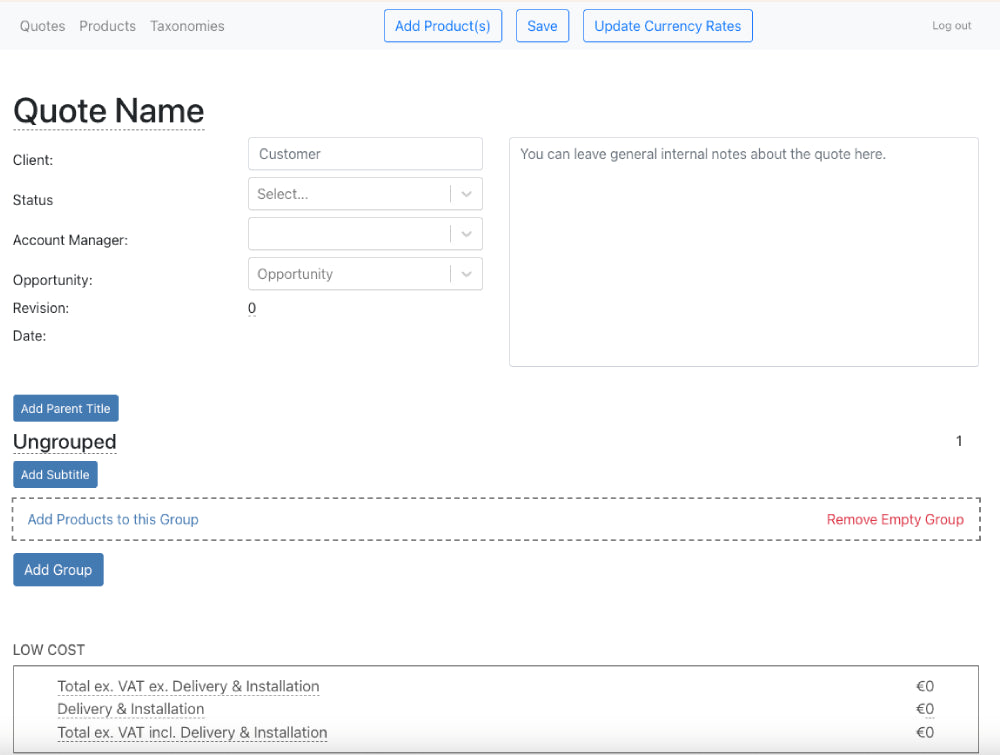This screenshot has height=755, width=1000.
Task: Save the current quote
Action: 542,26
